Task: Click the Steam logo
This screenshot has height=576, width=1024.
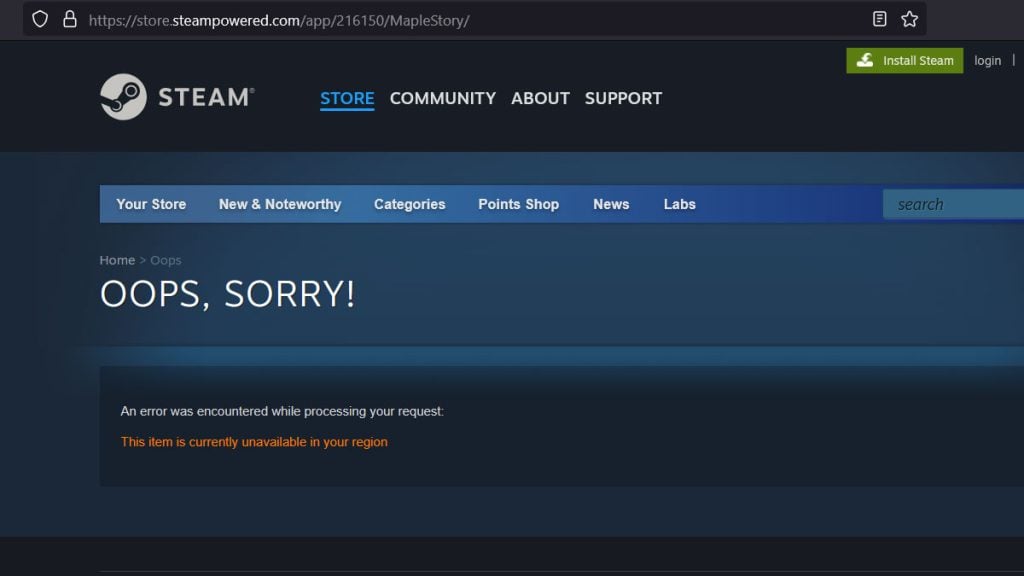Action: tap(176, 96)
